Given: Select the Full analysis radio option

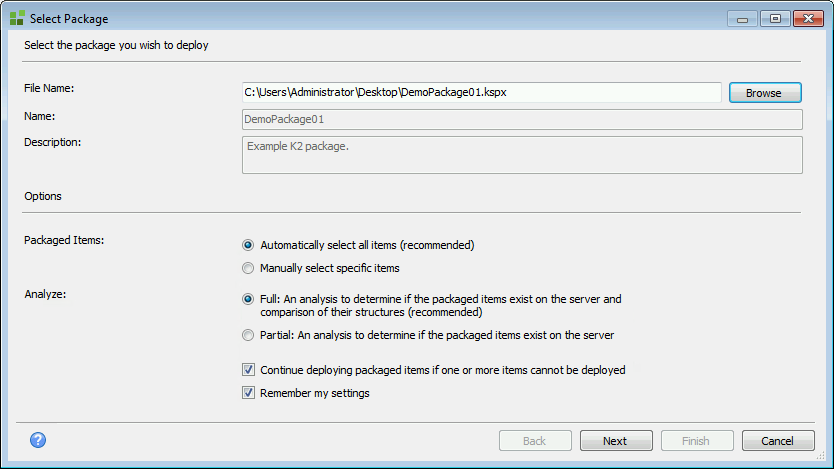Looking at the screenshot, I should point(248,298).
